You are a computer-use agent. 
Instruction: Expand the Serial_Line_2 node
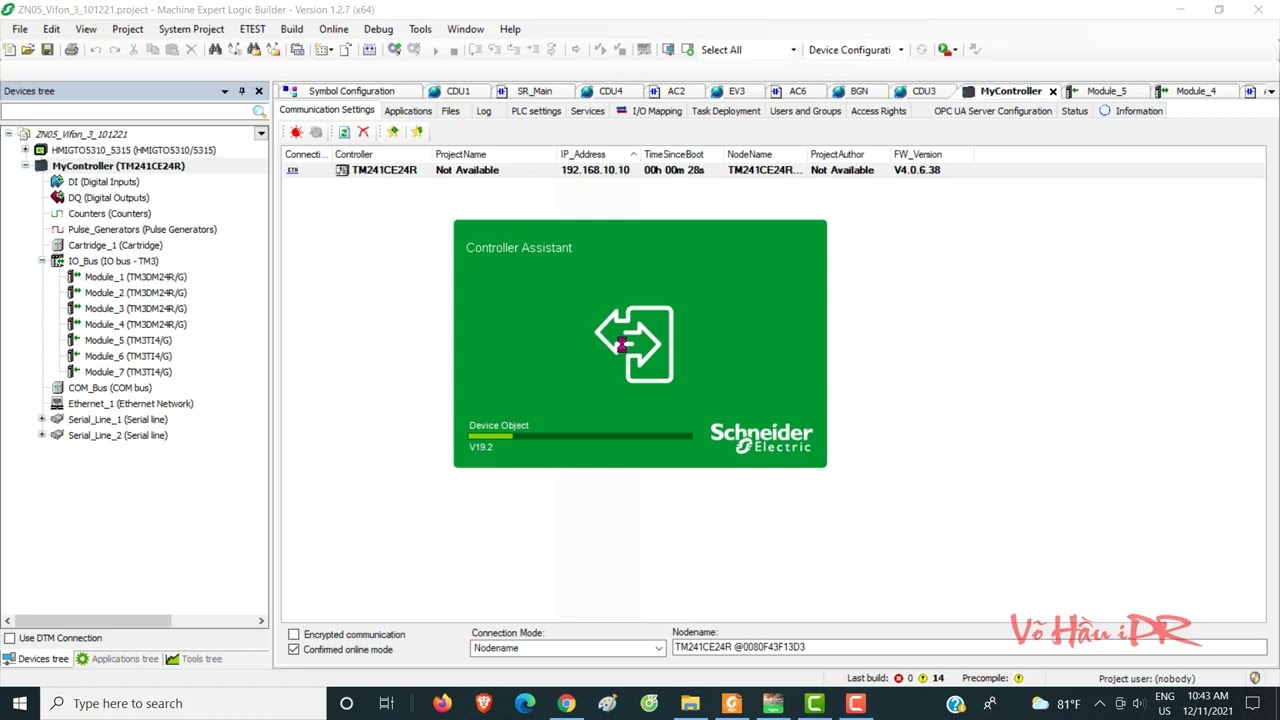pyautogui.click(x=42, y=435)
